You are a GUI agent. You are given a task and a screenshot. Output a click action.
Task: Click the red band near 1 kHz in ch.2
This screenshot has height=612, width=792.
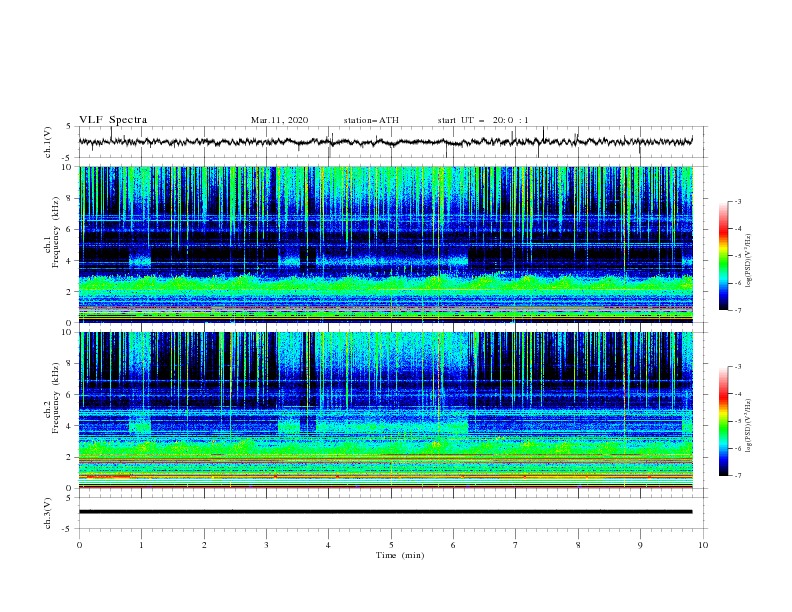point(108,477)
